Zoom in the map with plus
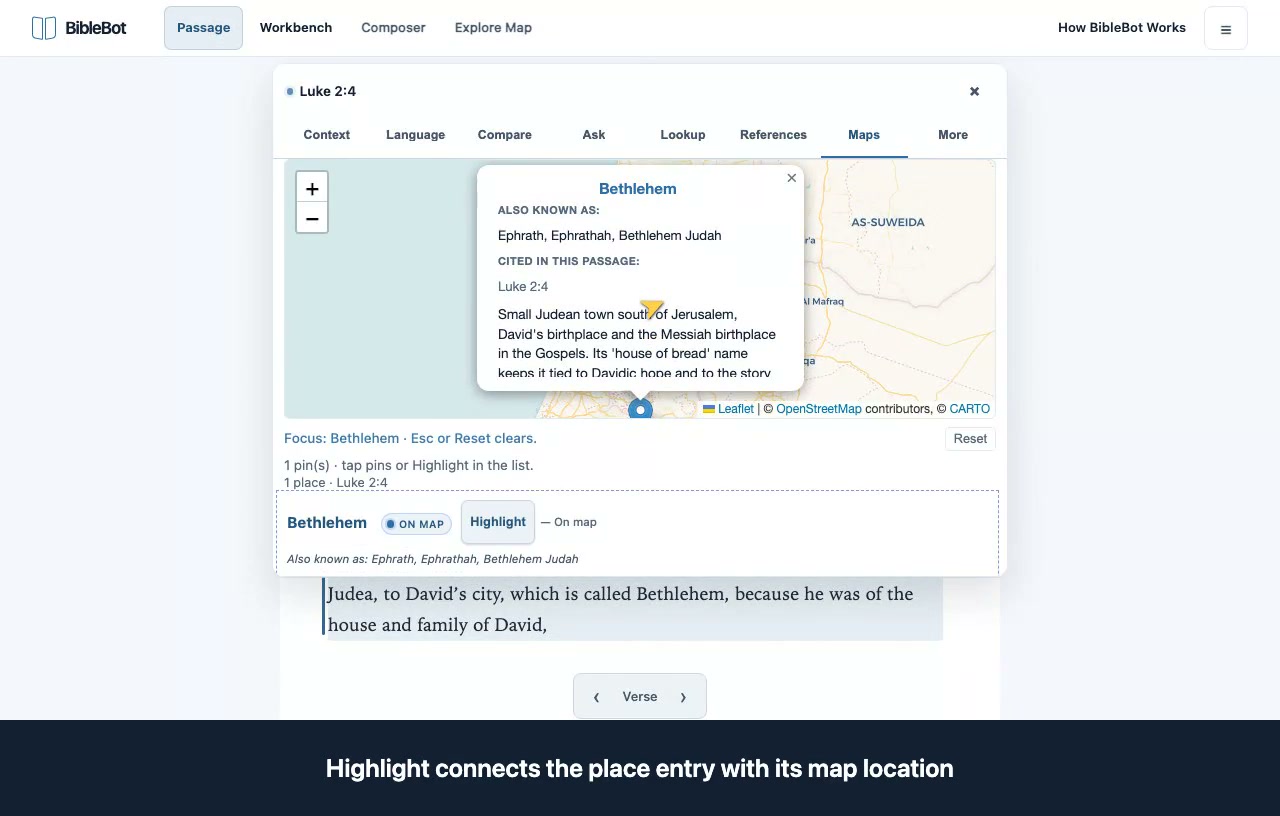1280x816 pixels. (x=312, y=188)
